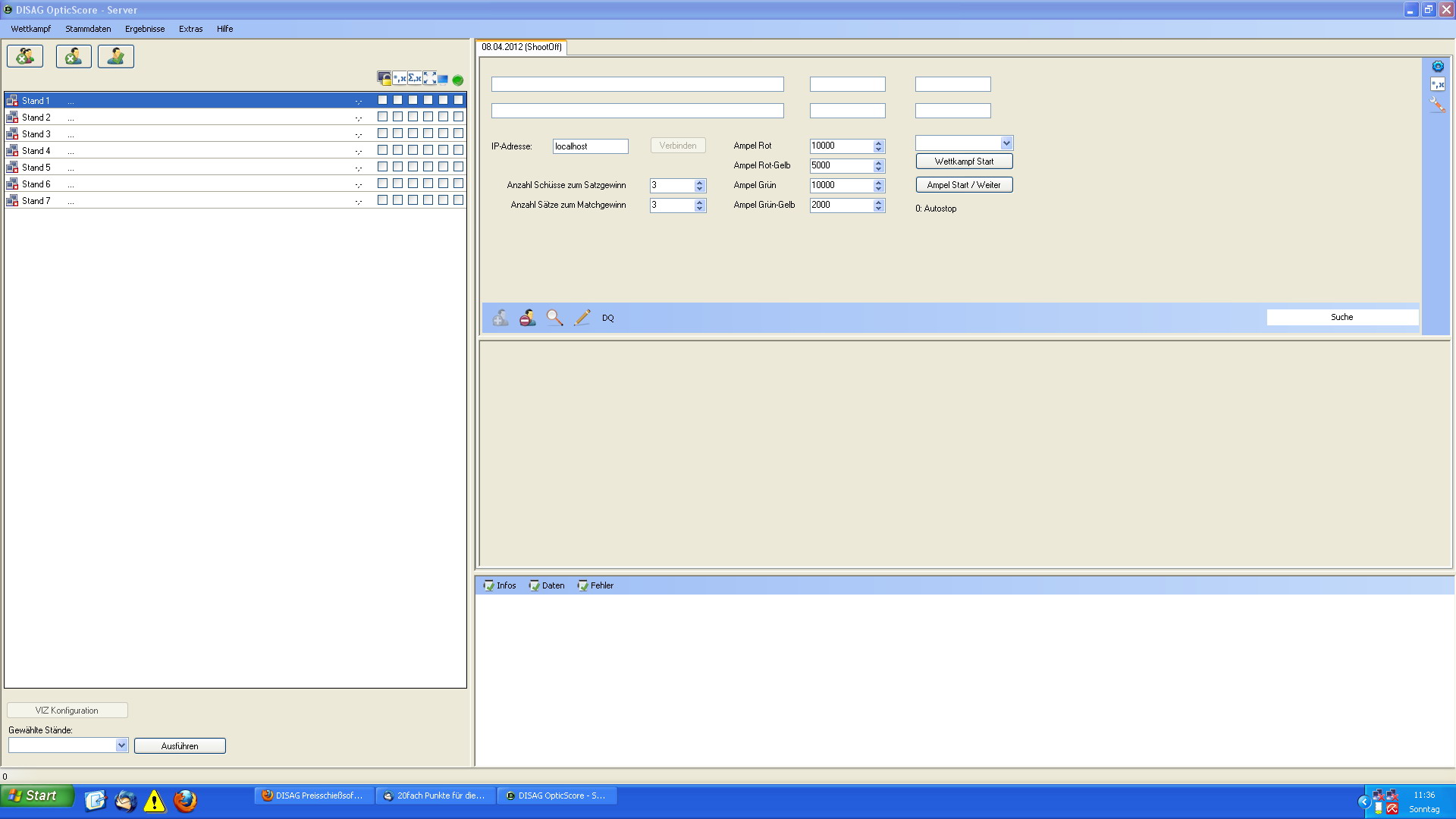Click the single shooter with green checkmark button

116,57
